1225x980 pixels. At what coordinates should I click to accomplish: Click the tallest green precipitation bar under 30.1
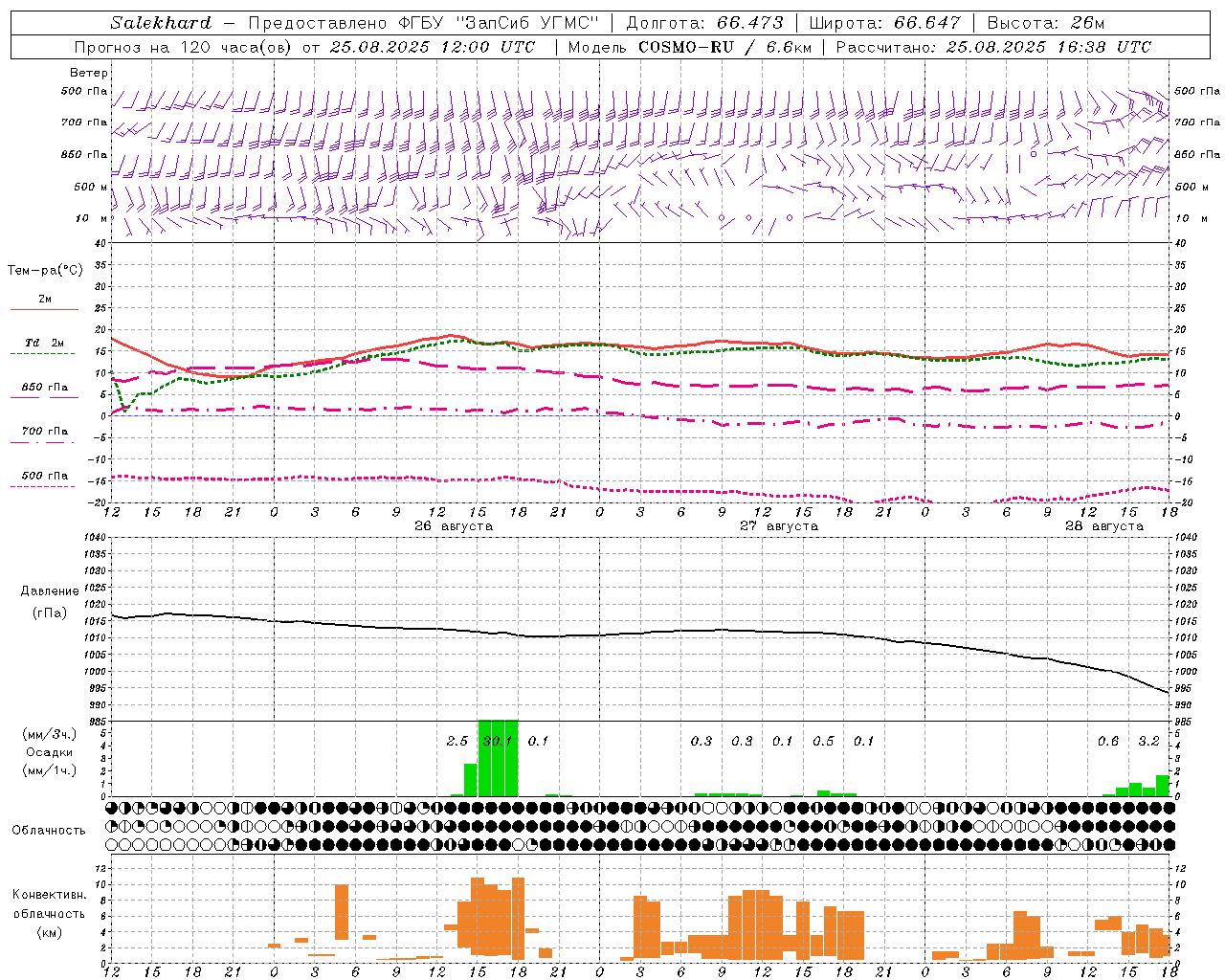pos(498,758)
